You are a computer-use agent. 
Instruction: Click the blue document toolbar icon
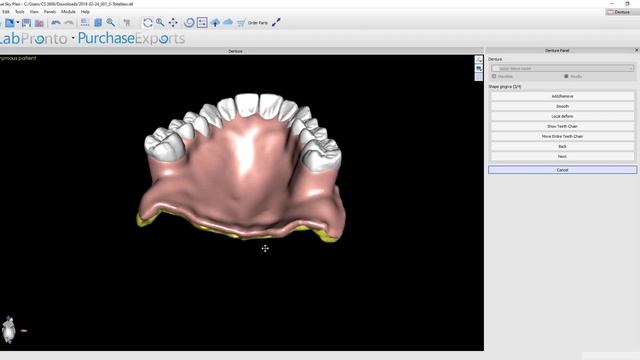point(98,23)
